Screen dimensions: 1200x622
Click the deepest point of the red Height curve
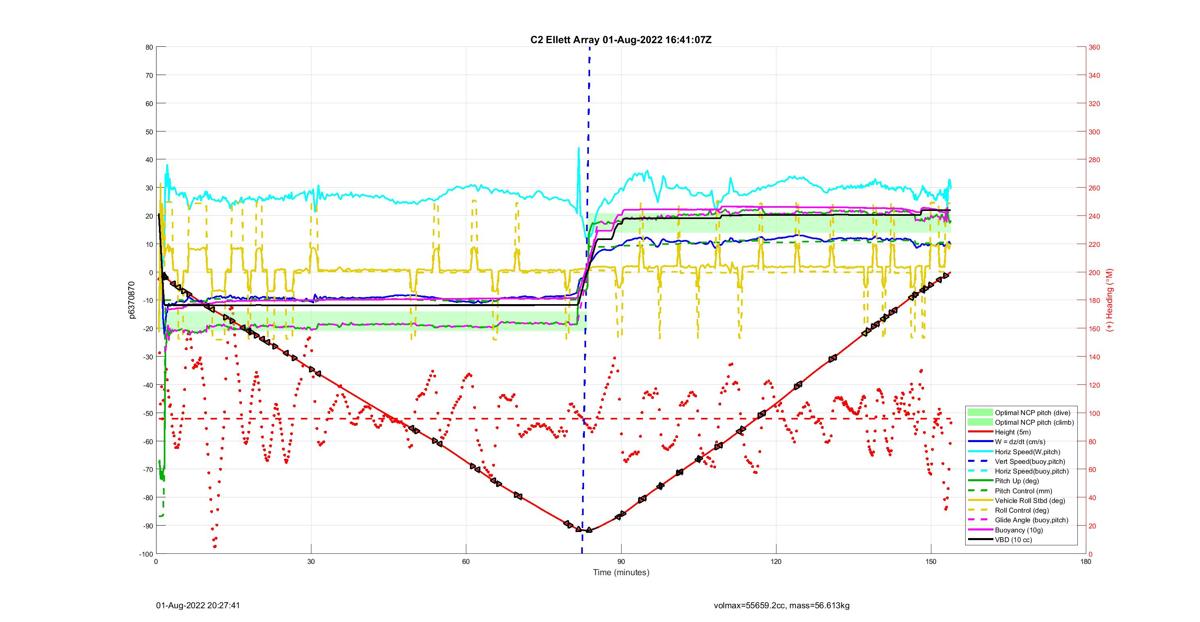pos(587,530)
